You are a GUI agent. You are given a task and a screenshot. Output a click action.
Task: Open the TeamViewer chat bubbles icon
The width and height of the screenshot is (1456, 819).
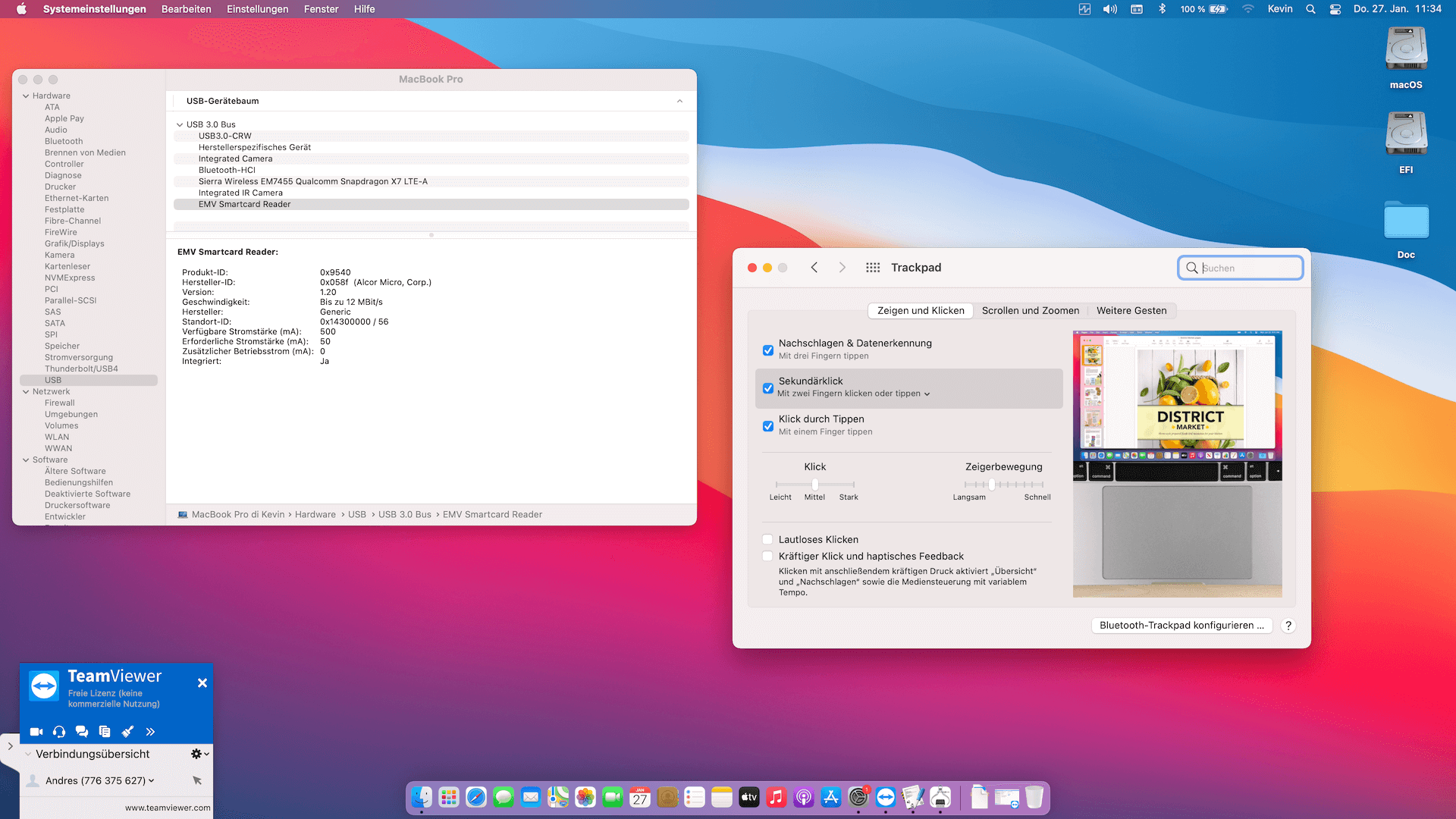82,732
